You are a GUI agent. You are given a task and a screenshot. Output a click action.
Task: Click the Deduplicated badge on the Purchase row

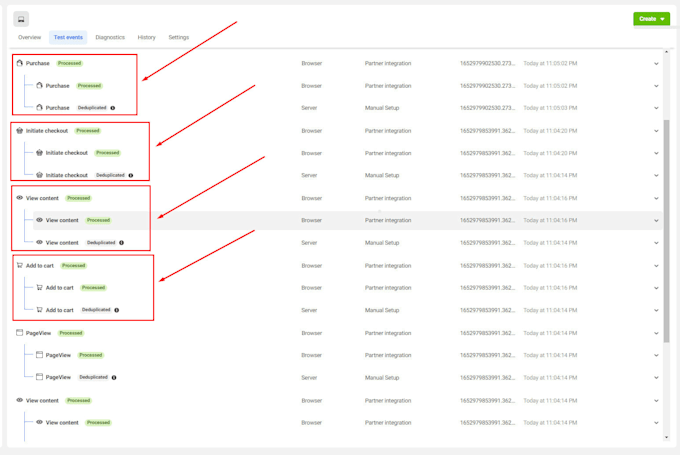coord(92,108)
